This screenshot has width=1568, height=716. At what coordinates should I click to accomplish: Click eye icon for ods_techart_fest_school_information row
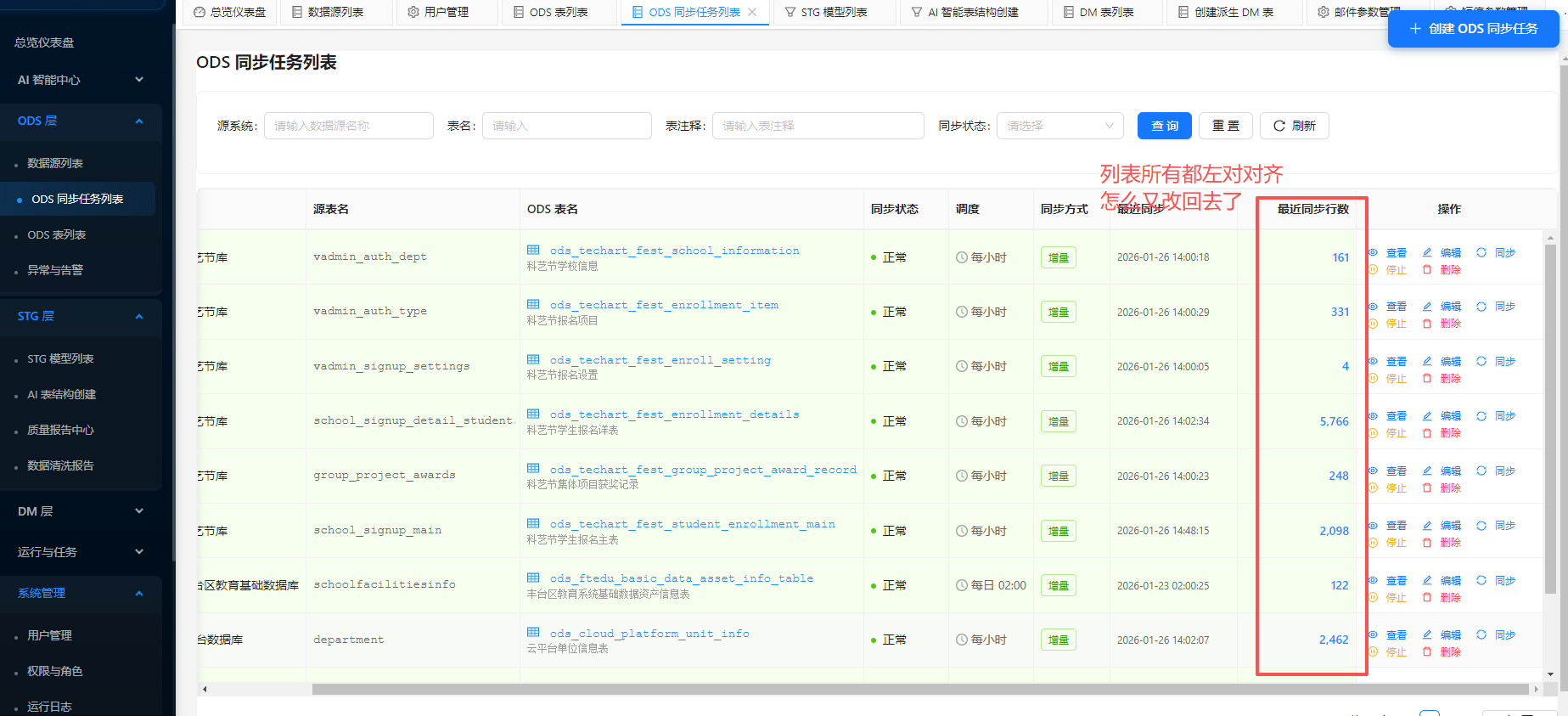click(x=1373, y=252)
